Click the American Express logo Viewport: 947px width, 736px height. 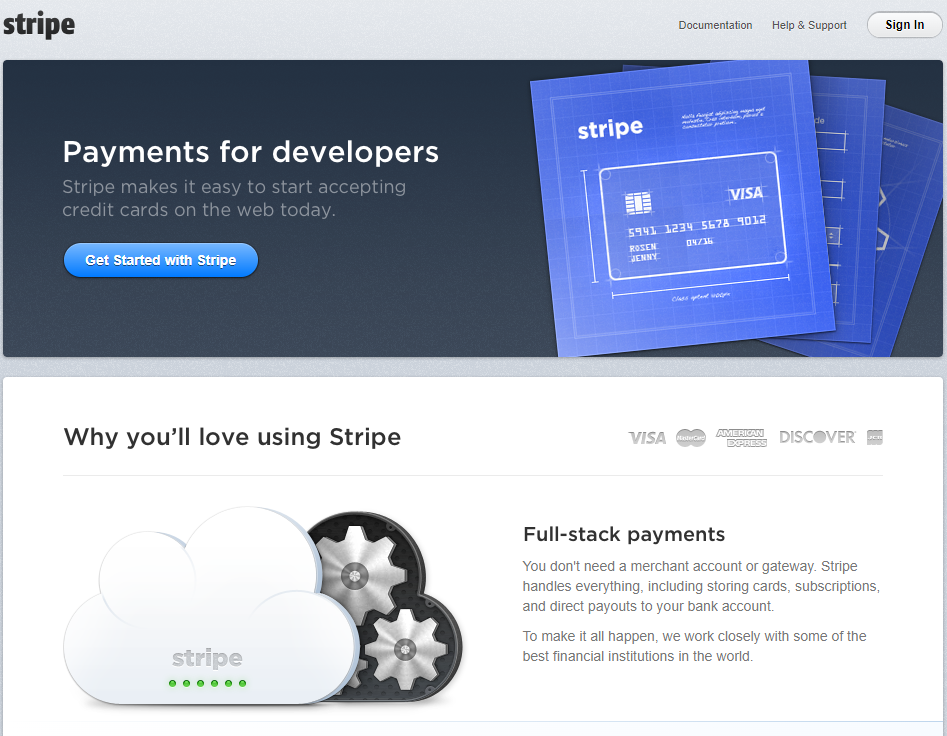coord(741,438)
